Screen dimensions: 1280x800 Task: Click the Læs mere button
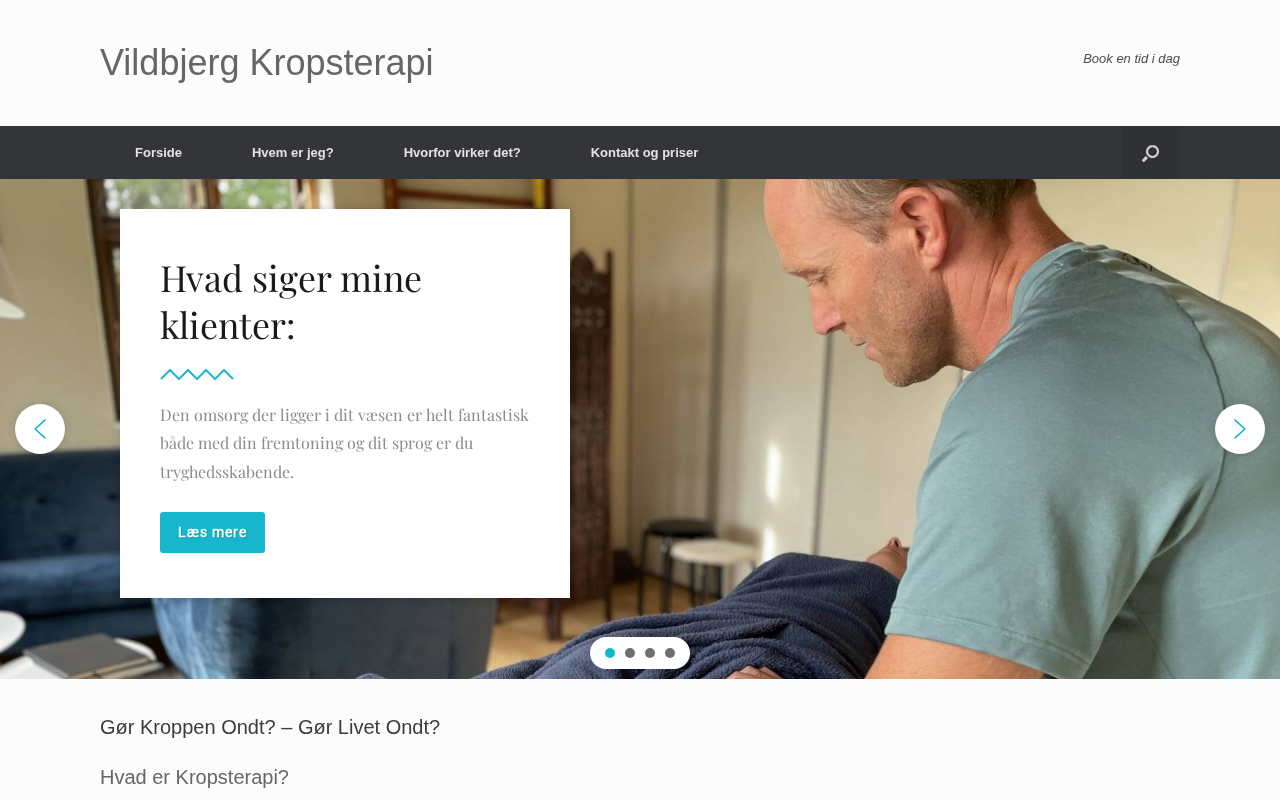click(212, 532)
